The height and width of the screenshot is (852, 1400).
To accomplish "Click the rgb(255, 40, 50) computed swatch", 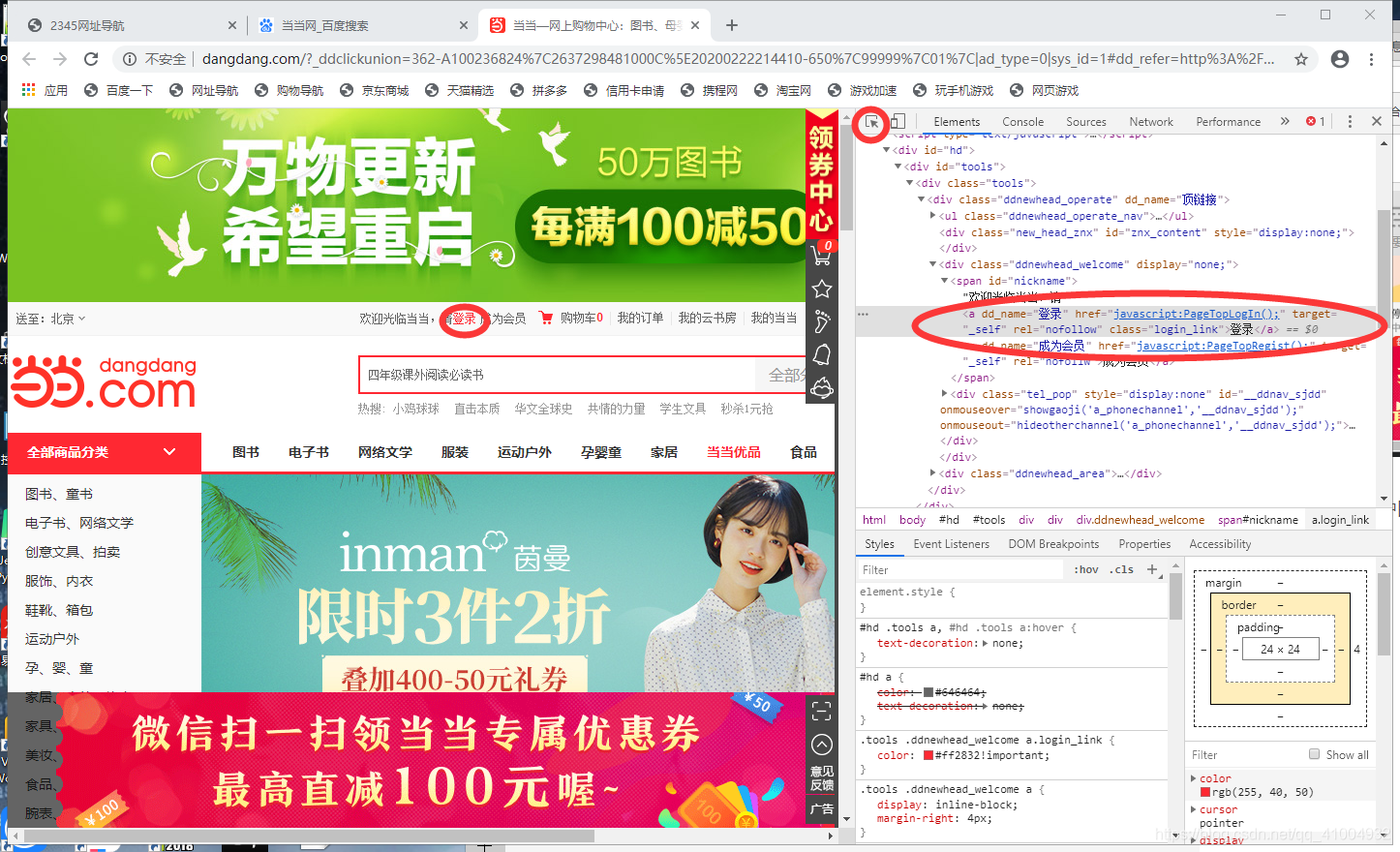I will click(x=1205, y=792).
